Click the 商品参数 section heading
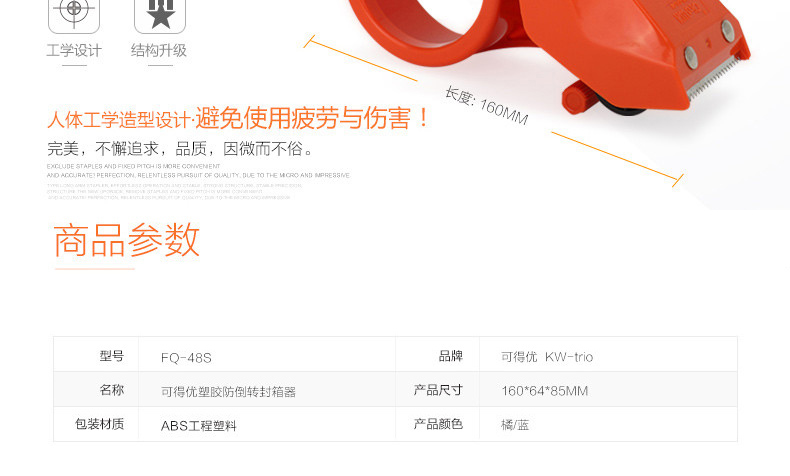The image size is (790, 476). [x=126, y=240]
